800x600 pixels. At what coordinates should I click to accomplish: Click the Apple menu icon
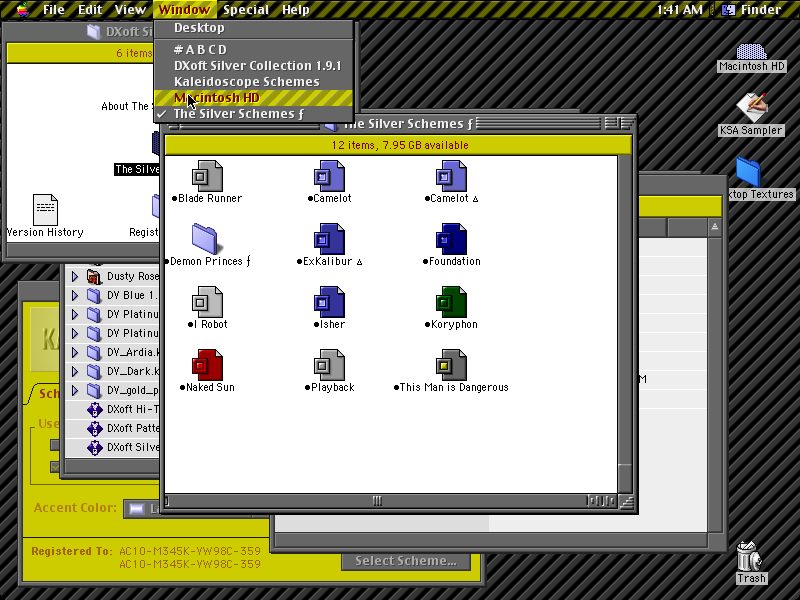coord(22,10)
